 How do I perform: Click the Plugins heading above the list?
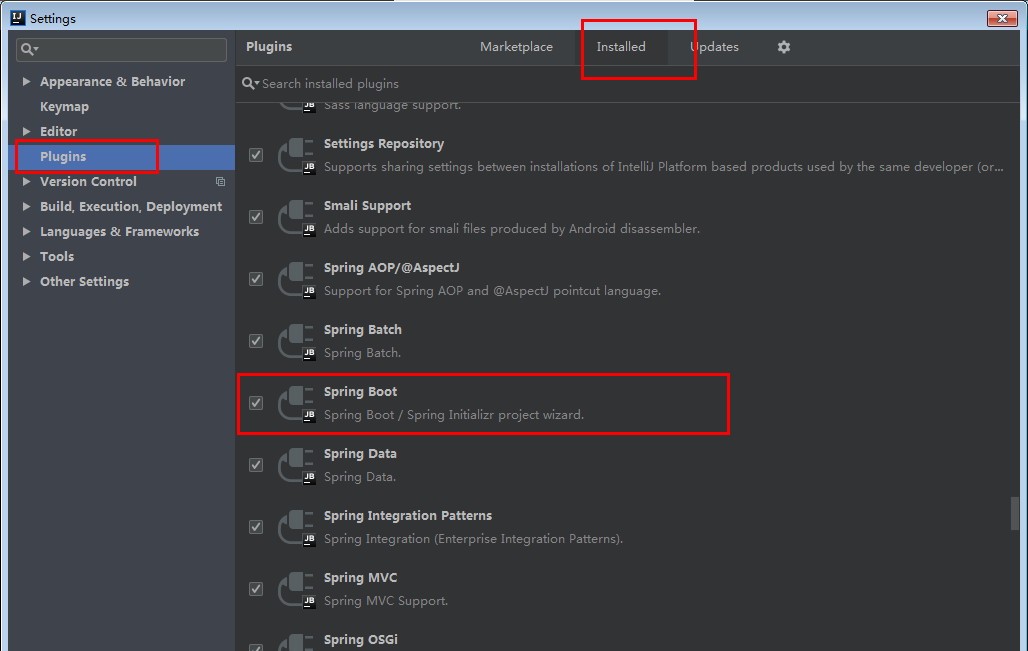269,47
